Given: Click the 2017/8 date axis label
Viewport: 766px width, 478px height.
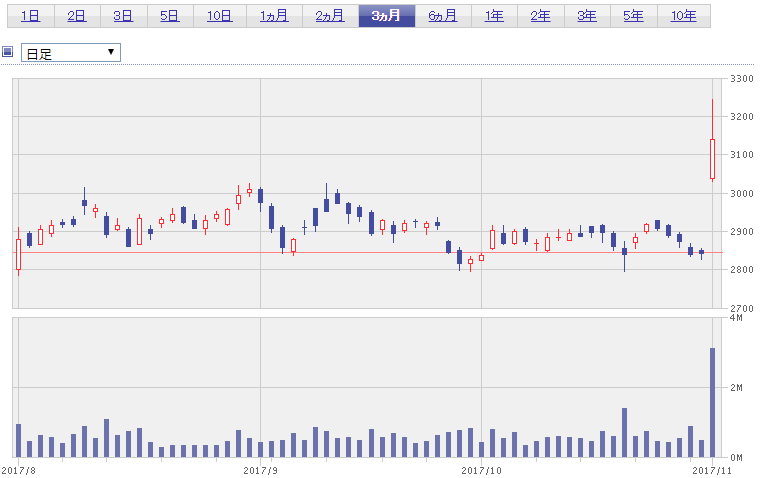Looking at the screenshot, I should (19, 471).
